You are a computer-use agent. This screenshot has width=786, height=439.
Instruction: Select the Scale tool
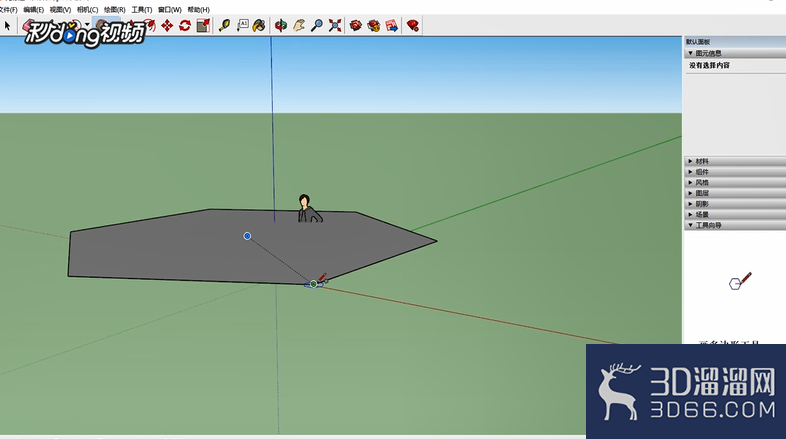pos(203,26)
